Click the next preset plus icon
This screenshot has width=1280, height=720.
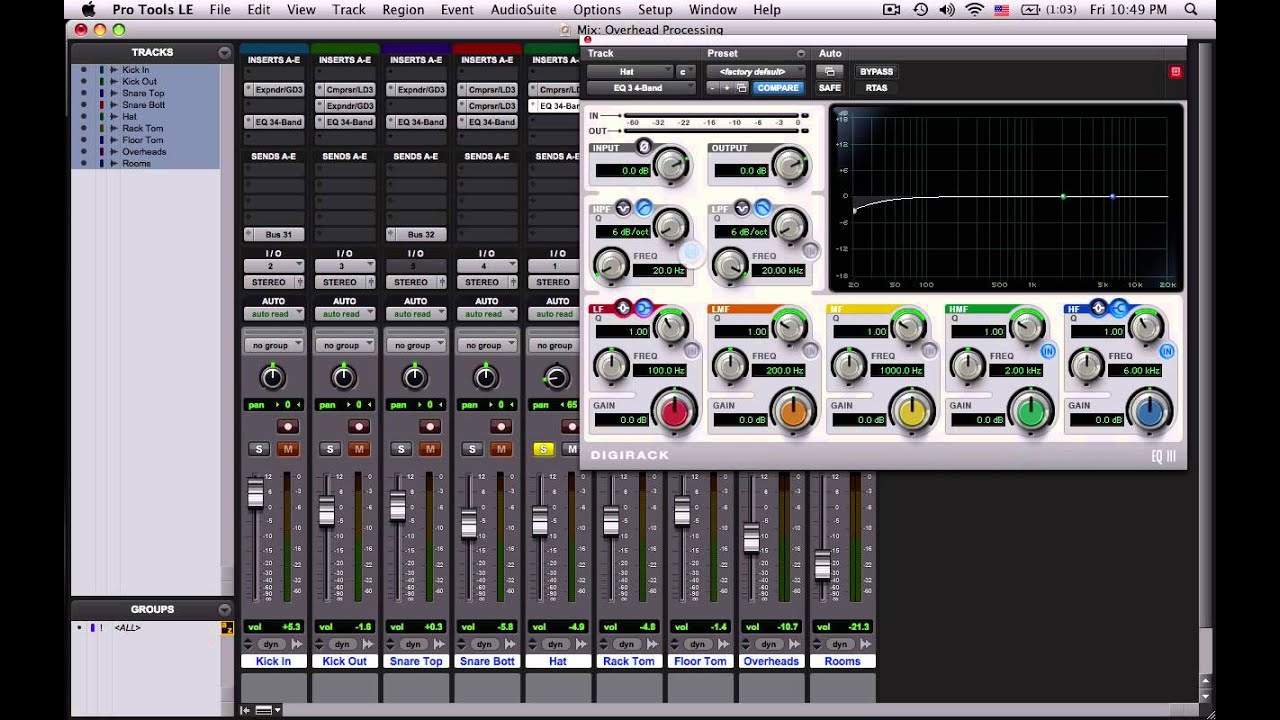(x=727, y=88)
